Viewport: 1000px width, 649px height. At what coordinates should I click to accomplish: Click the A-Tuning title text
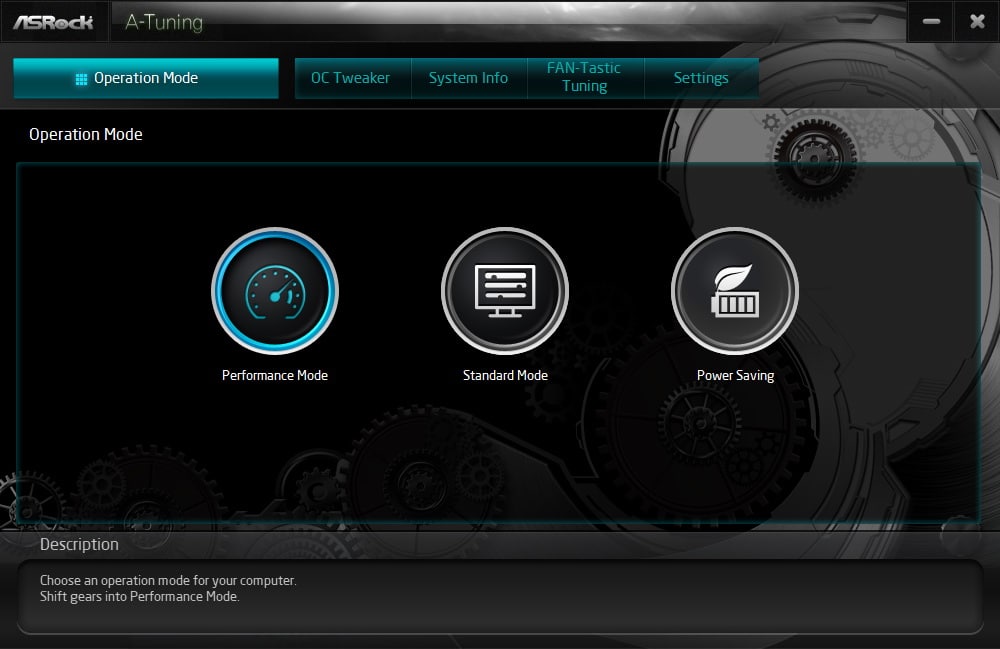click(x=164, y=22)
